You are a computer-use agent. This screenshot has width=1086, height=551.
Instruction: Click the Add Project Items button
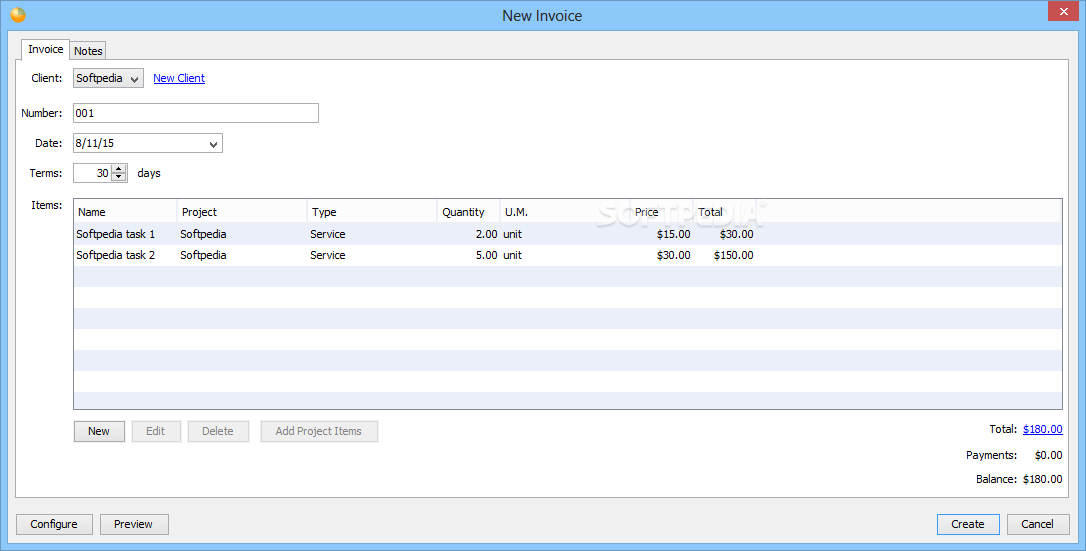[x=319, y=431]
